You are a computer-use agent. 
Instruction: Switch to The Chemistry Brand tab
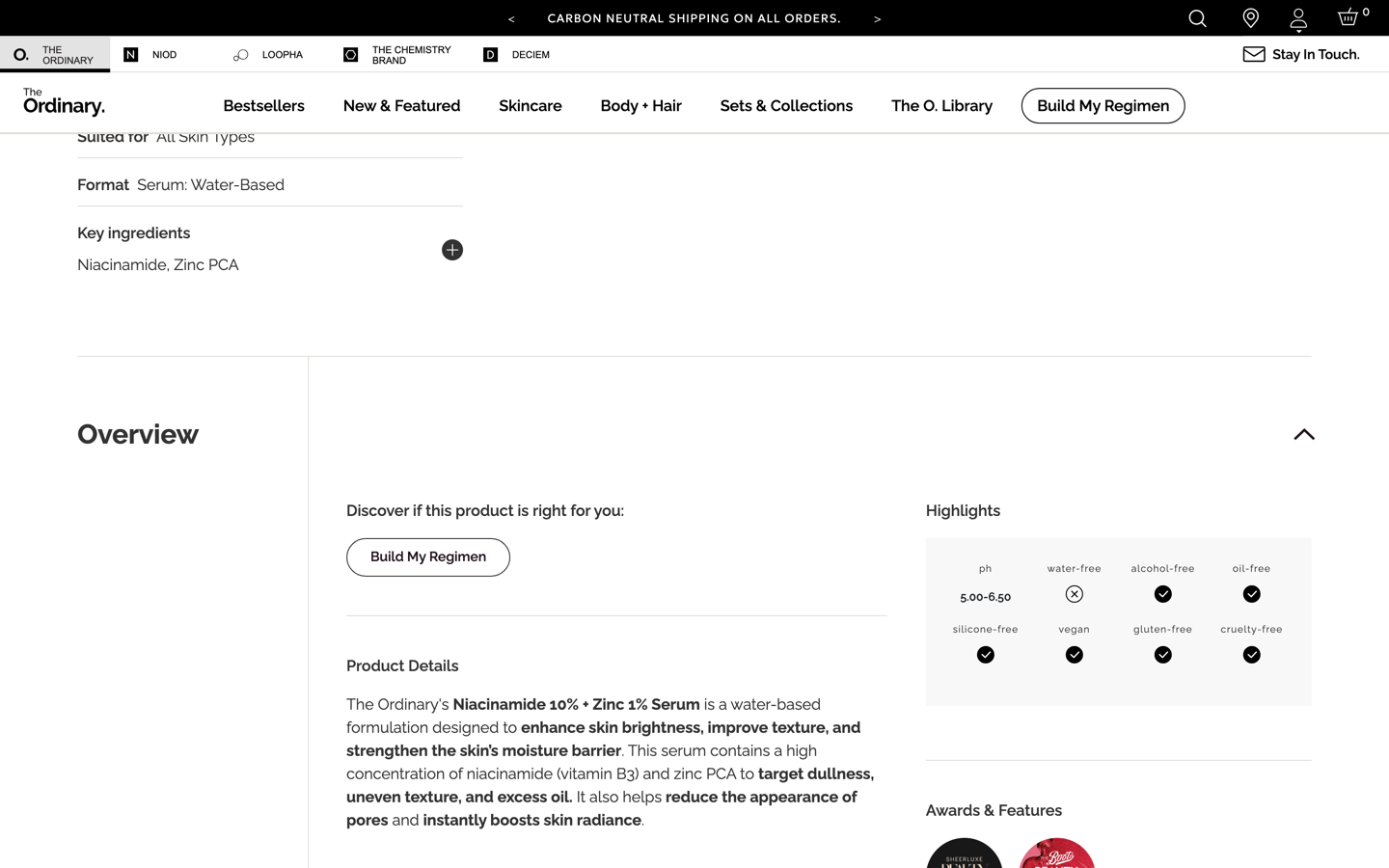(x=397, y=55)
